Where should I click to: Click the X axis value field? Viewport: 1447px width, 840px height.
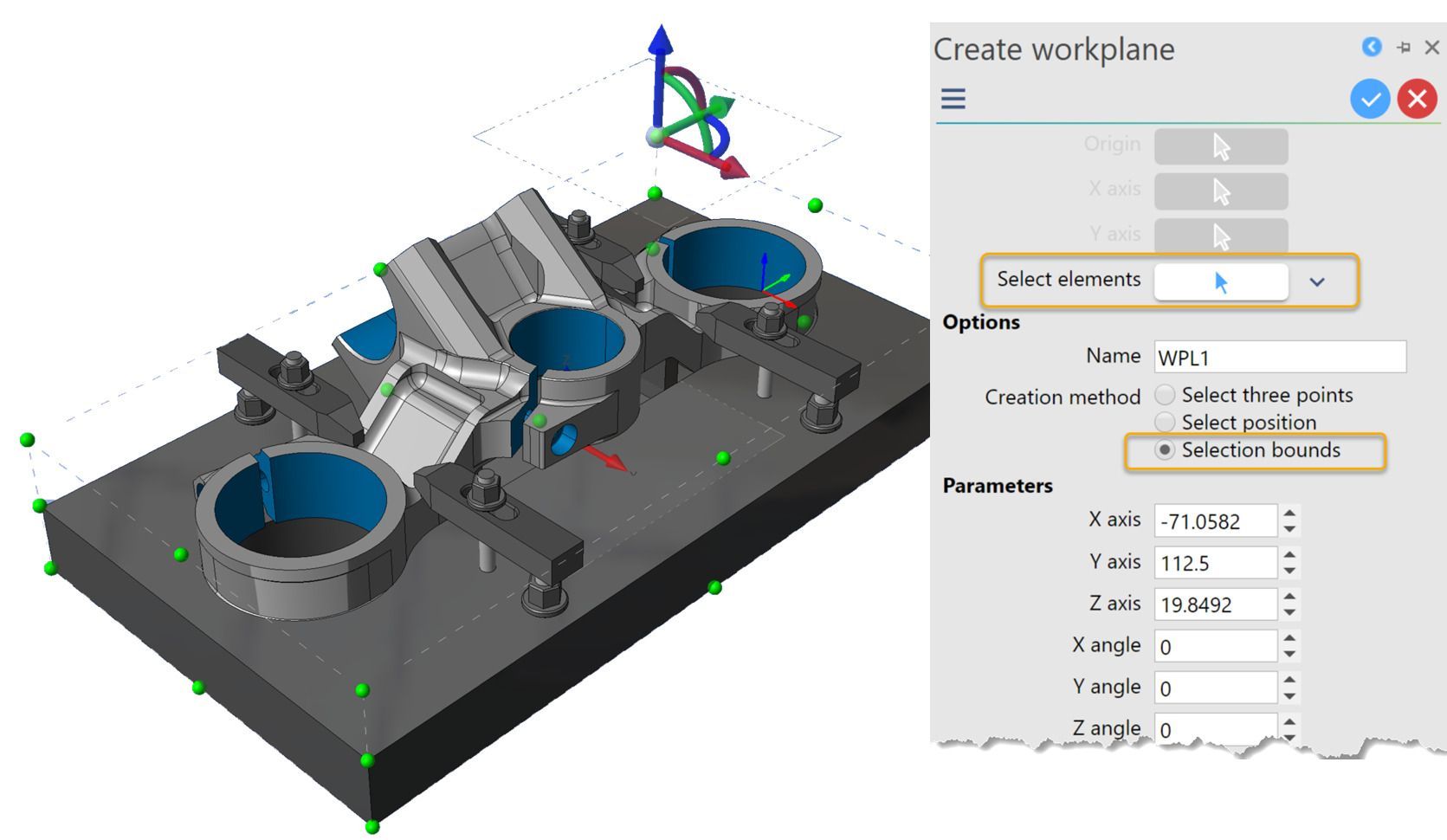click(1216, 521)
